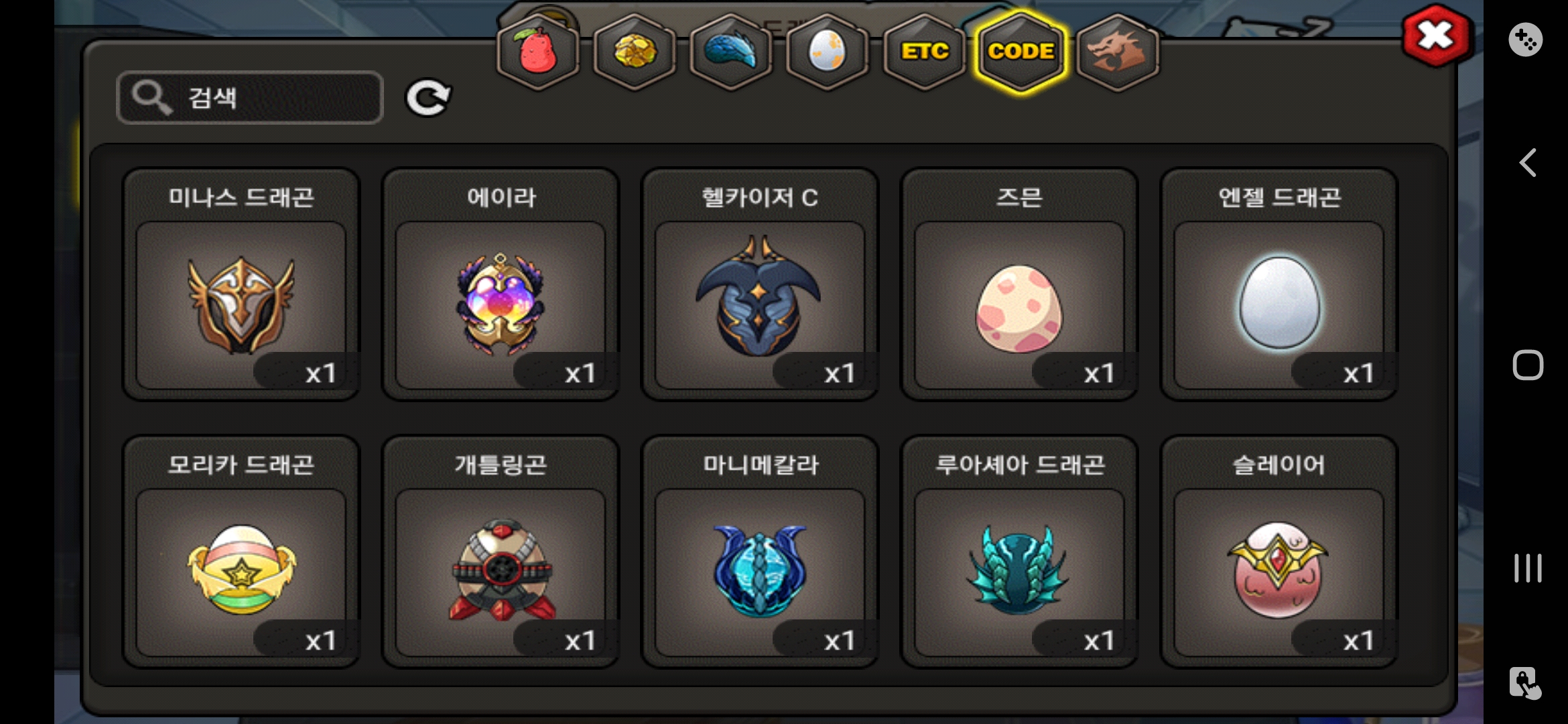Choose the 에이라 rainbow egg
The height and width of the screenshot is (724, 1568).
(x=501, y=284)
